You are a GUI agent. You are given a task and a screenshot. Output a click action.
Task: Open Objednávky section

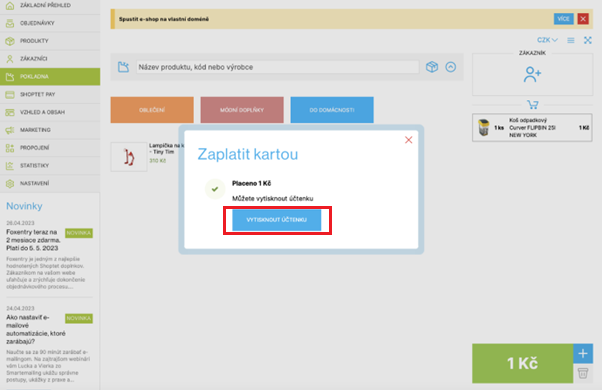pos(50,23)
